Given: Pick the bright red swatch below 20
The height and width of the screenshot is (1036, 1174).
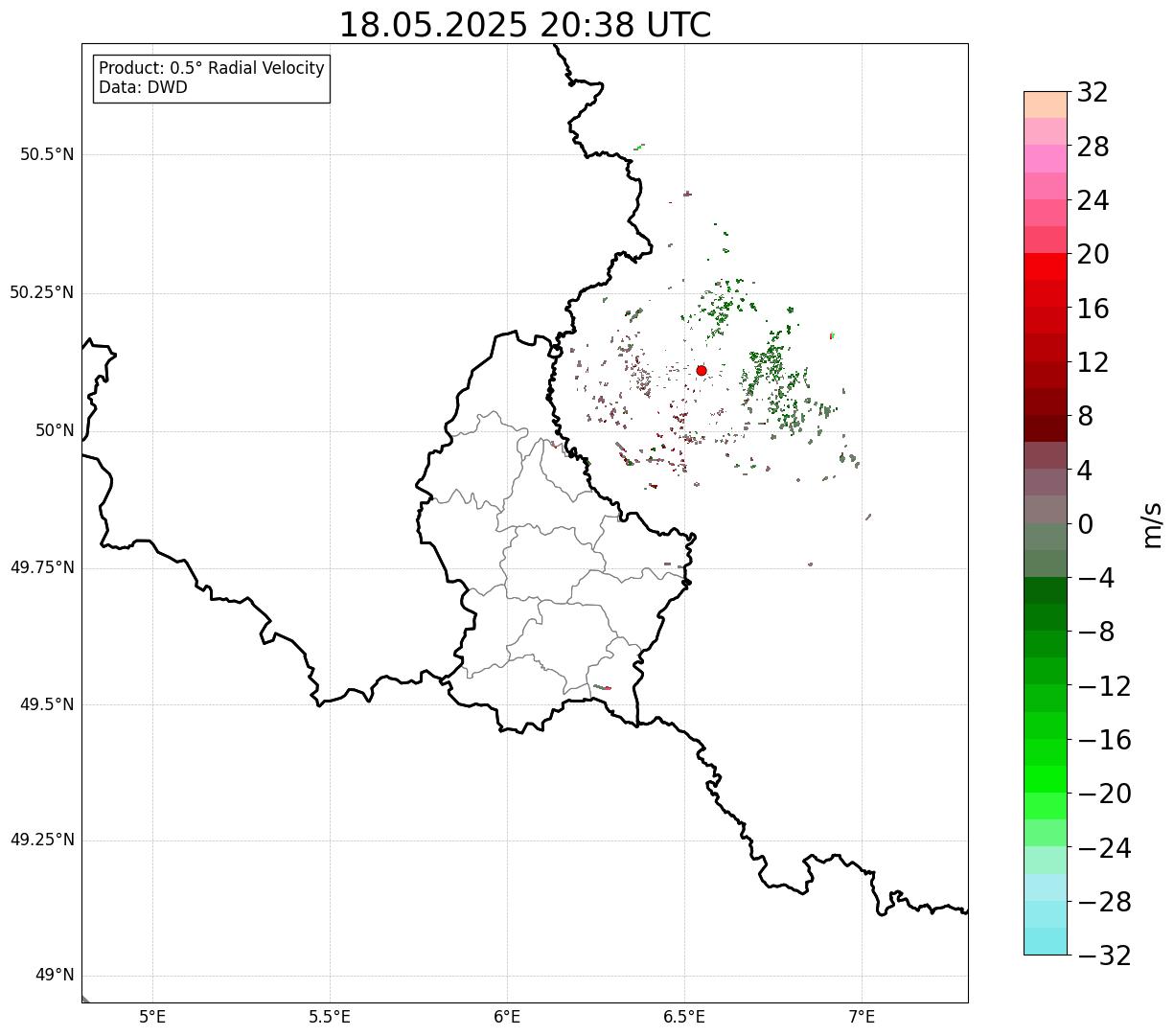Looking at the screenshot, I should click(x=1046, y=266).
